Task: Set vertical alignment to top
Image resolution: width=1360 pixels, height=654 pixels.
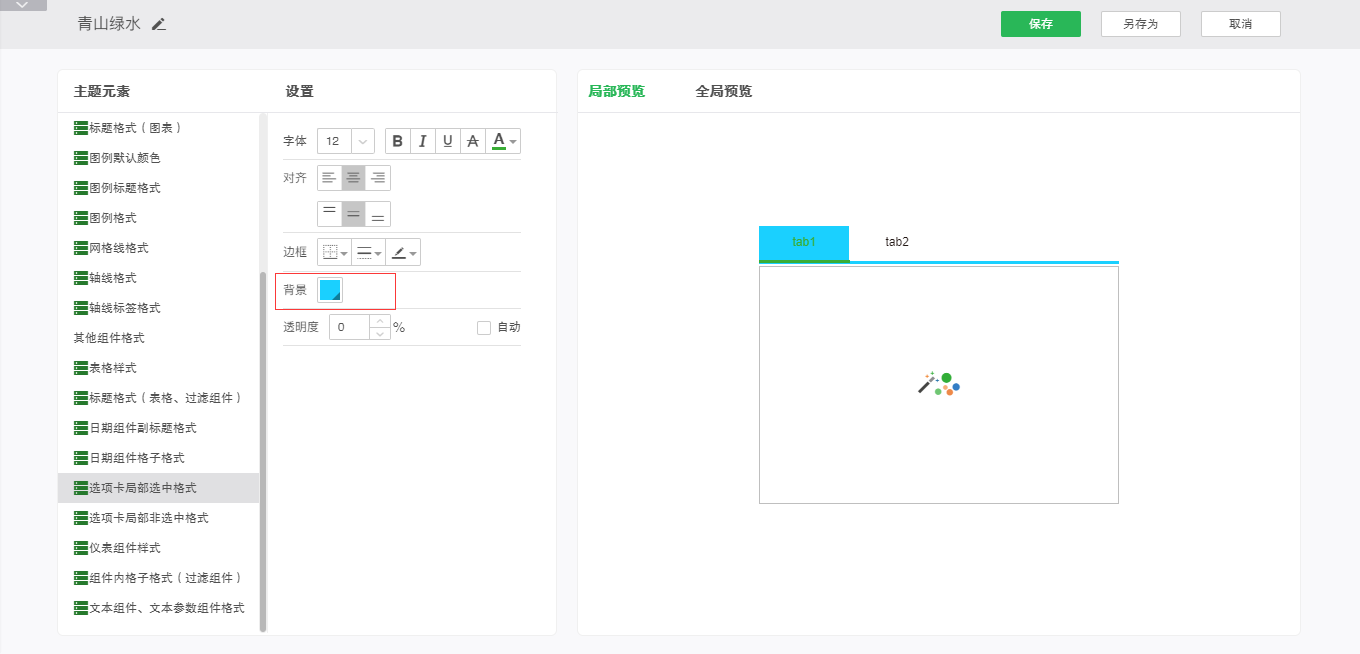Action: (x=329, y=214)
